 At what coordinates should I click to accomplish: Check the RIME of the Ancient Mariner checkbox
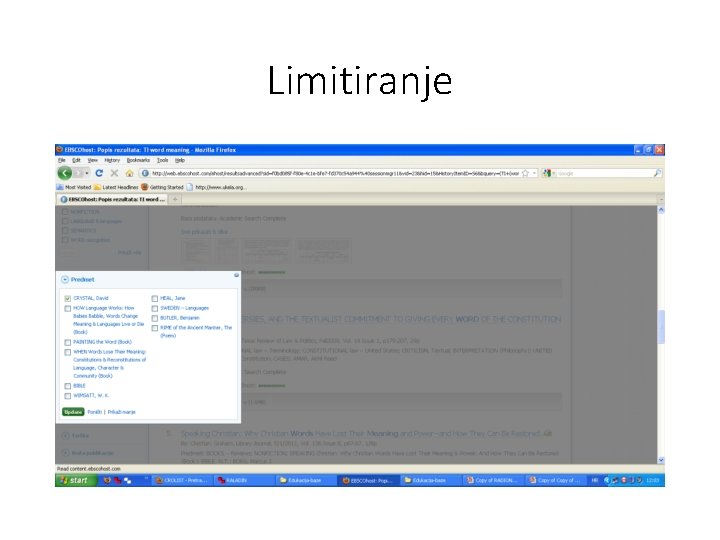(155, 328)
